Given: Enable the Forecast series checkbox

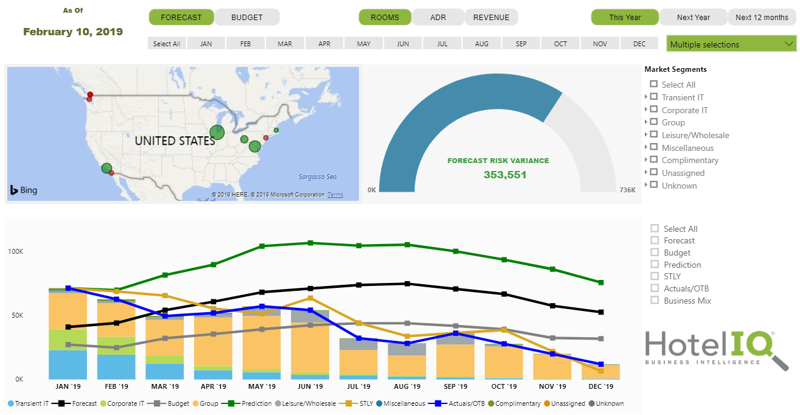Looking at the screenshot, I should pyautogui.click(x=655, y=240).
